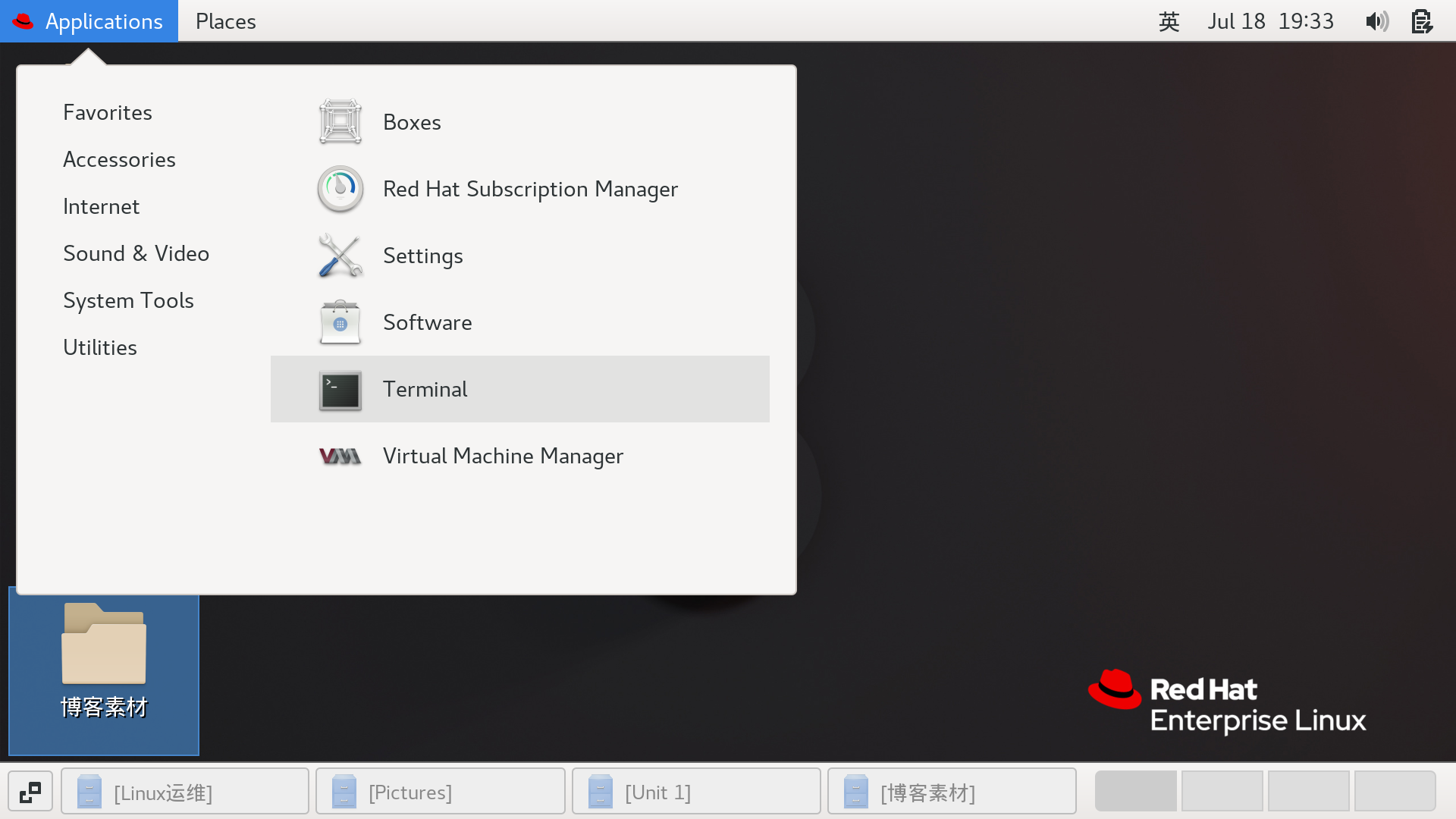Click the Boxes label
Screen dimensions: 1456x819
tap(412, 122)
